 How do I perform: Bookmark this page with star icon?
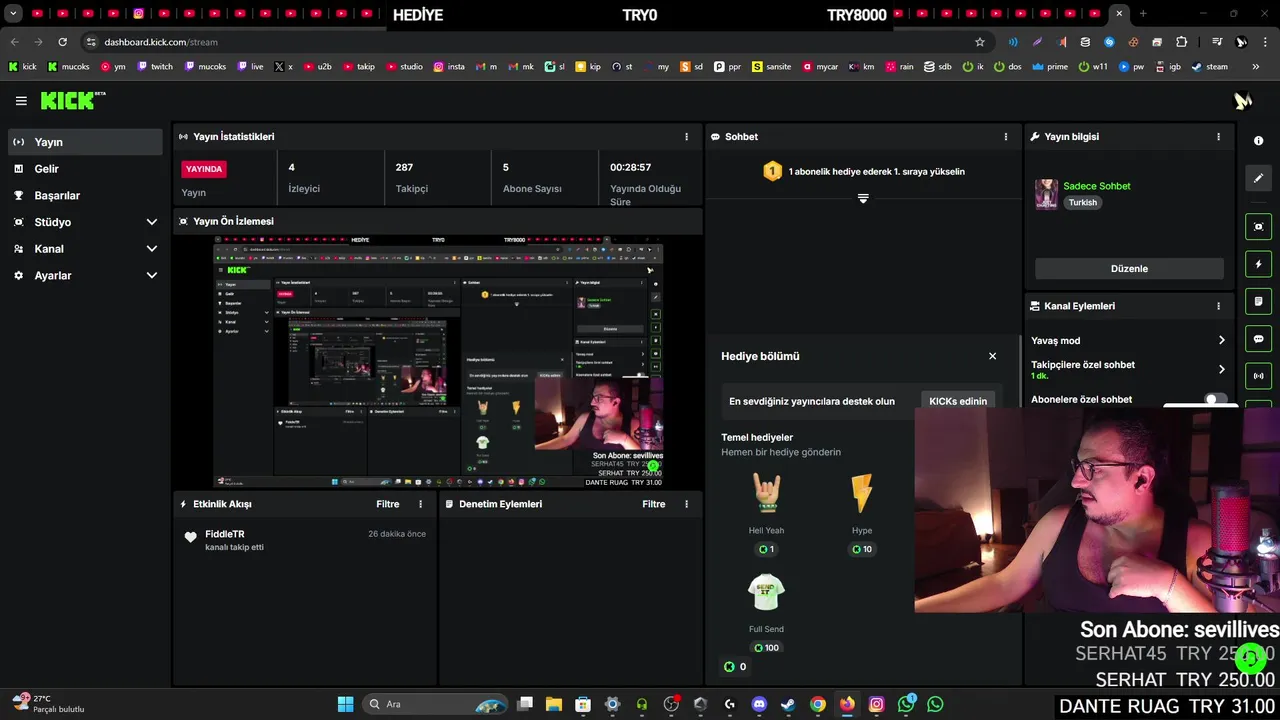[x=980, y=42]
